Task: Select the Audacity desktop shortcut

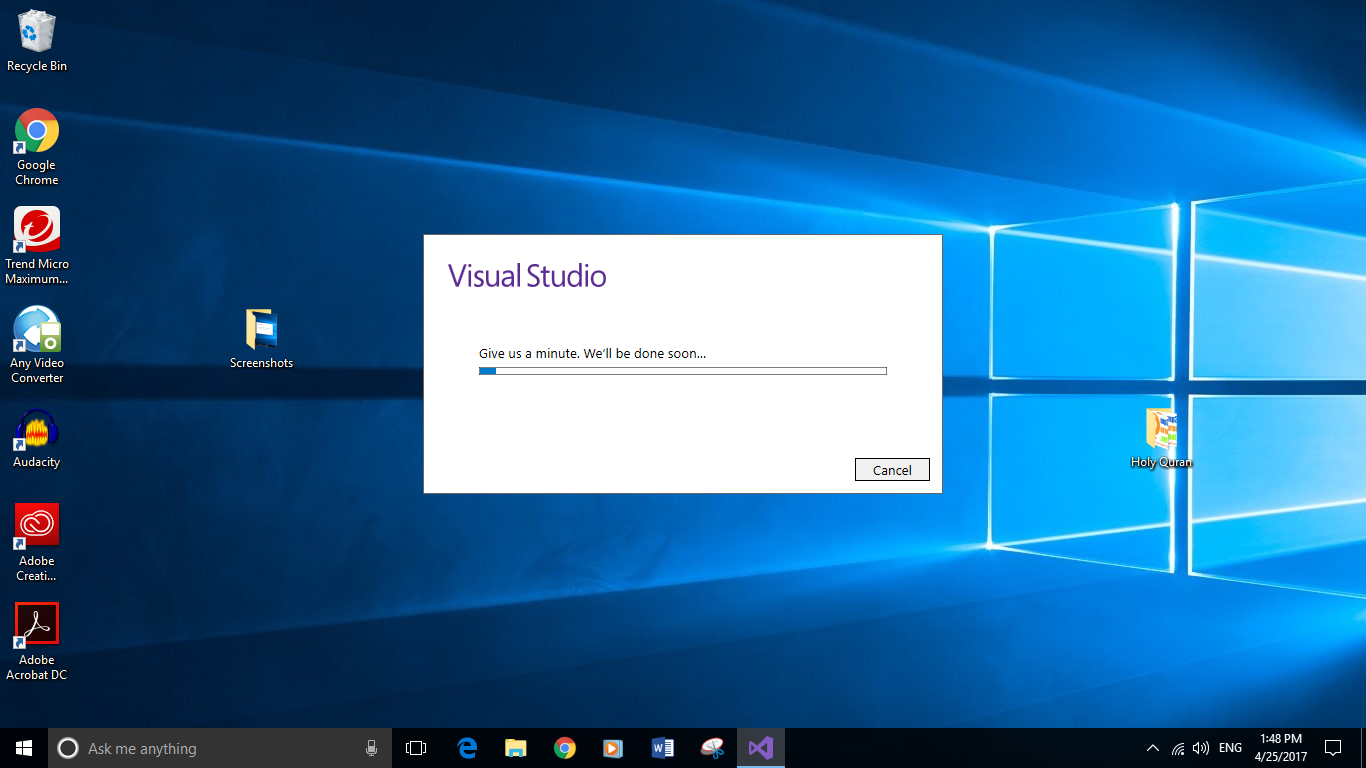Action: click(37, 439)
